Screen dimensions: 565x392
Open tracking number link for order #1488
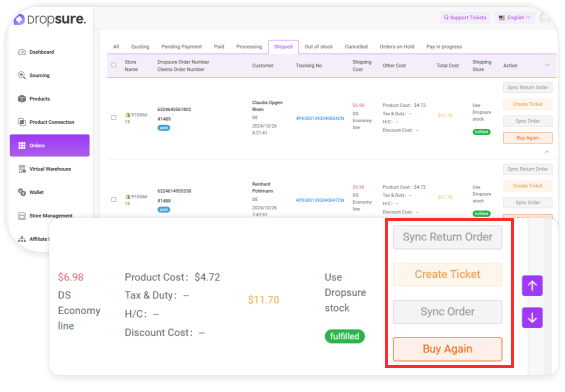coord(320,200)
